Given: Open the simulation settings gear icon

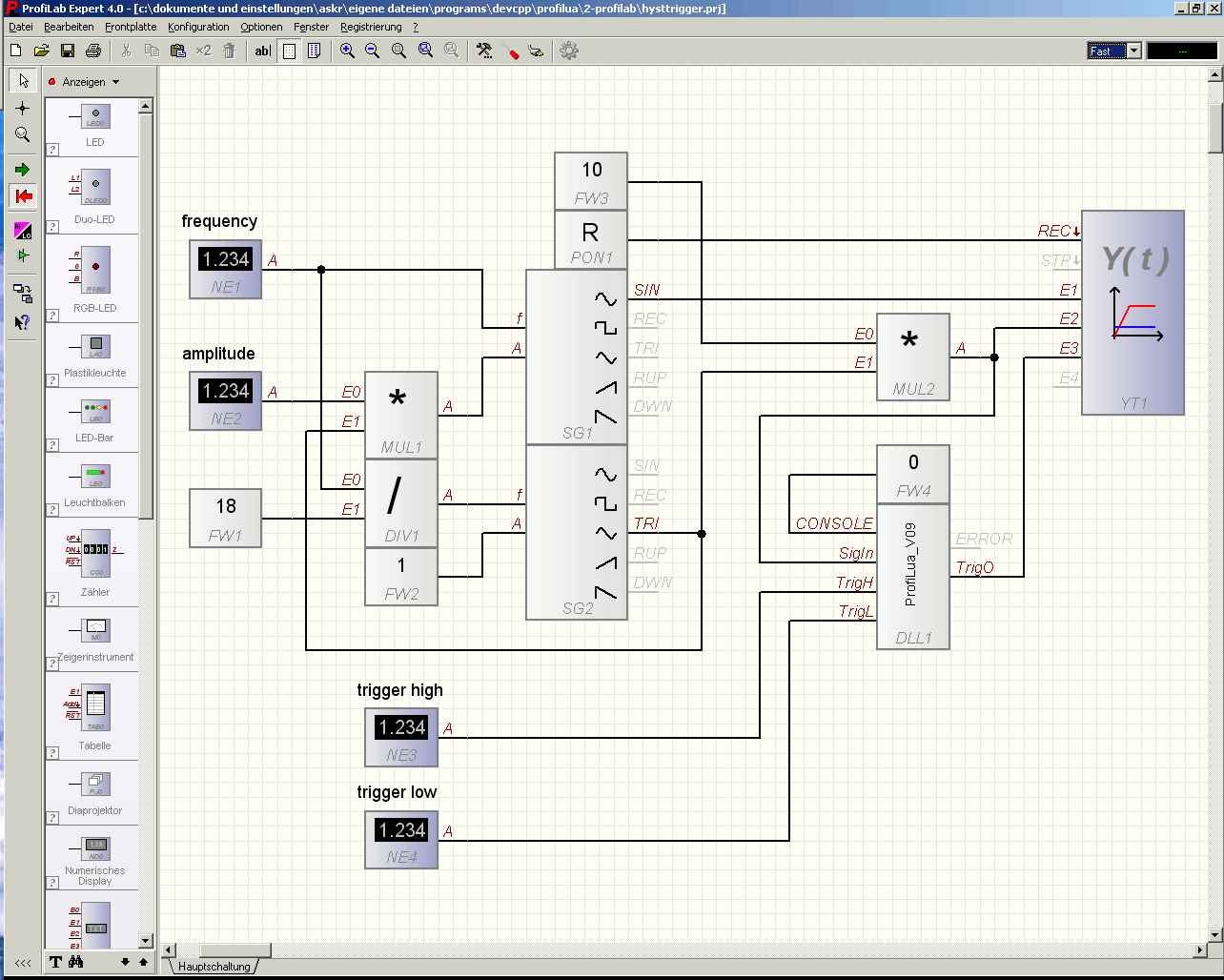Looking at the screenshot, I should point(569,50).
